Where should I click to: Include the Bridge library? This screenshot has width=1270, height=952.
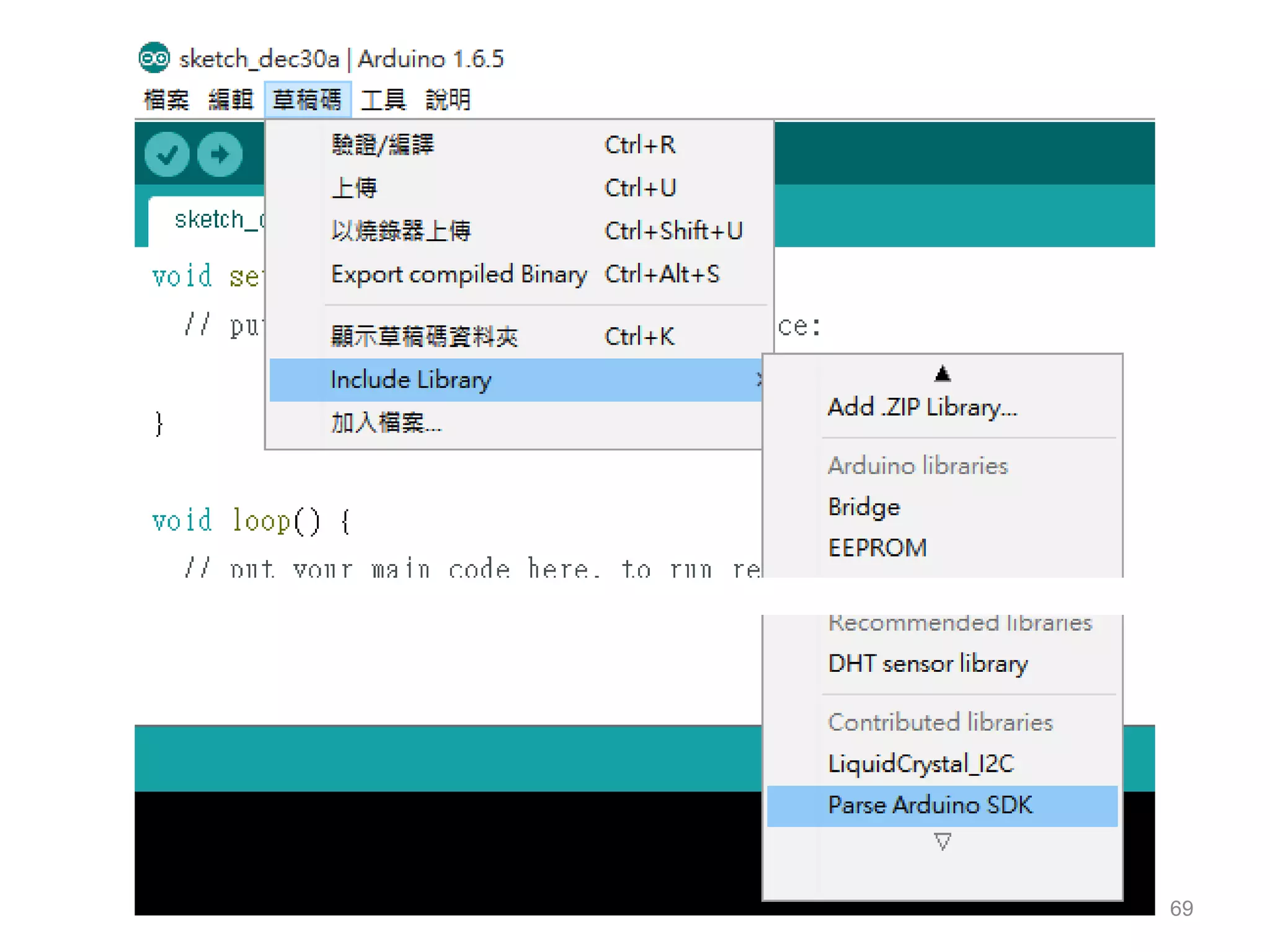pyautogui.click(x=864, y=507)
